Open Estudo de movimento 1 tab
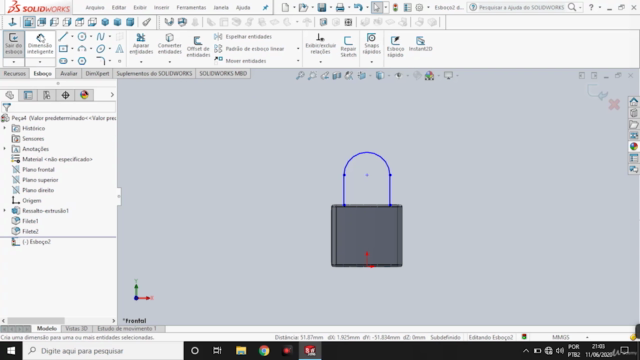Viewport: 640px width, 360px height. tap(127, 329)
